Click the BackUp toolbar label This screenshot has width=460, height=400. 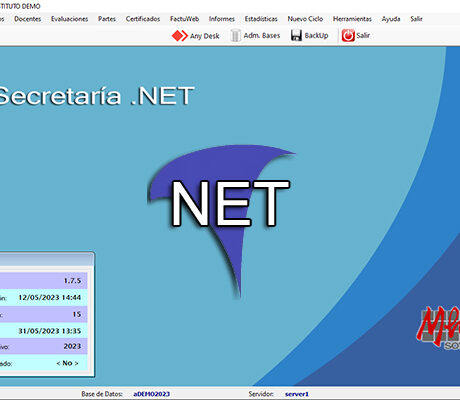316,36
